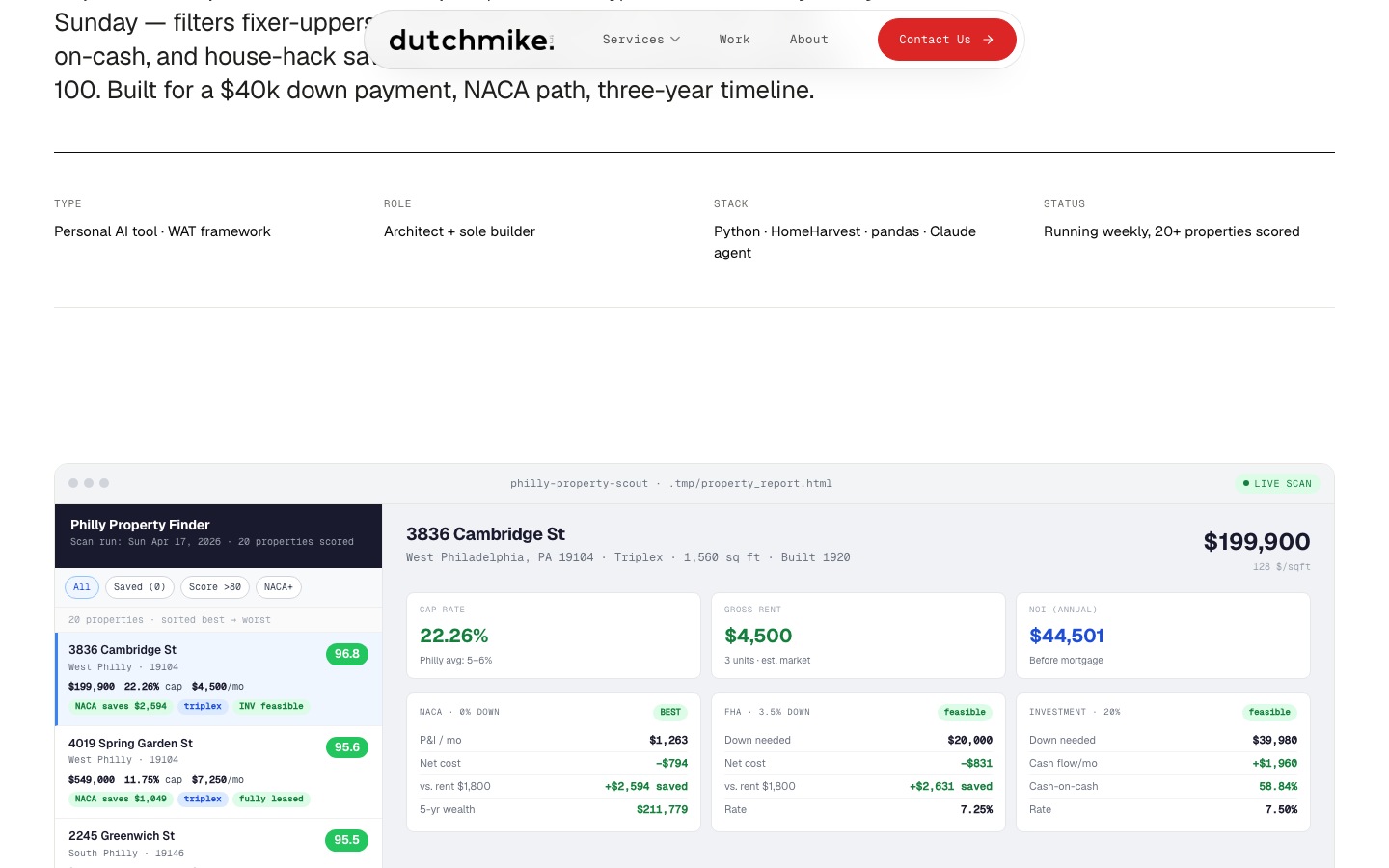Click the Architect + sole builder text
1389x868 pixels.
click(459, 231)
